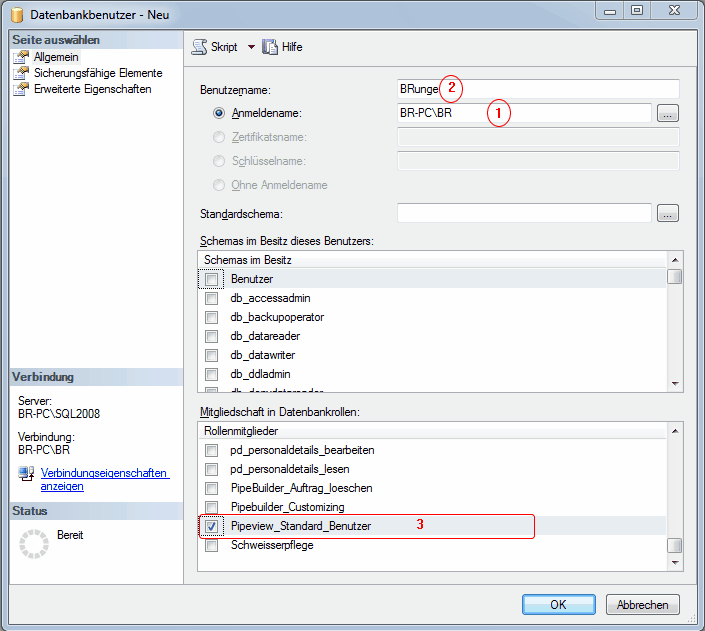Browse for Standardschema with ellipsis button

(668, 213)
